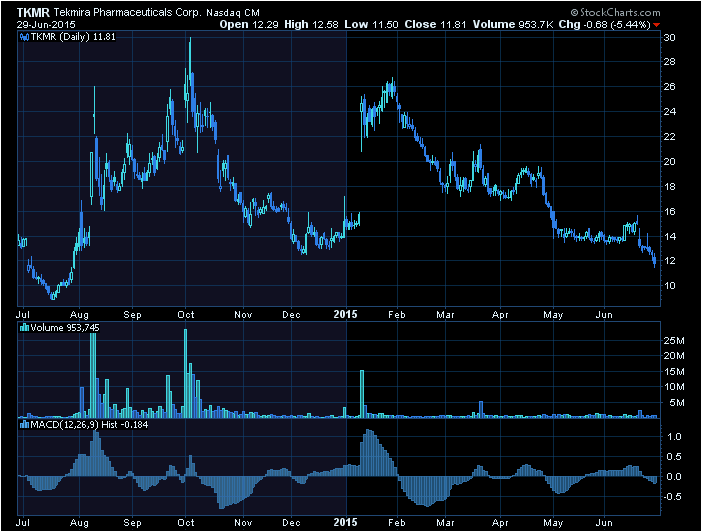Click the tallest October volume bar
The image size is (702, 532).
186,373
